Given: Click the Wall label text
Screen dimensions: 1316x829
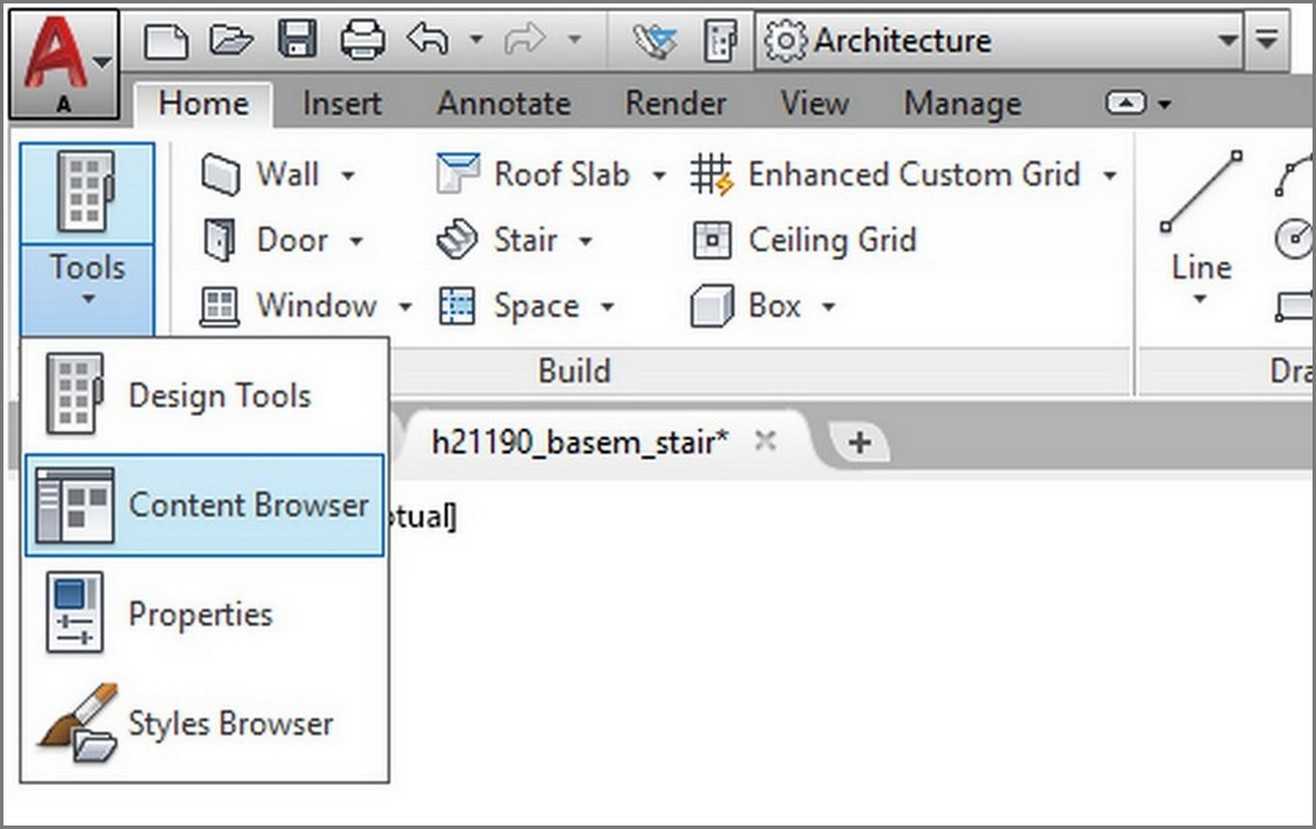Looking at the screenshot, I should point(288,174).
